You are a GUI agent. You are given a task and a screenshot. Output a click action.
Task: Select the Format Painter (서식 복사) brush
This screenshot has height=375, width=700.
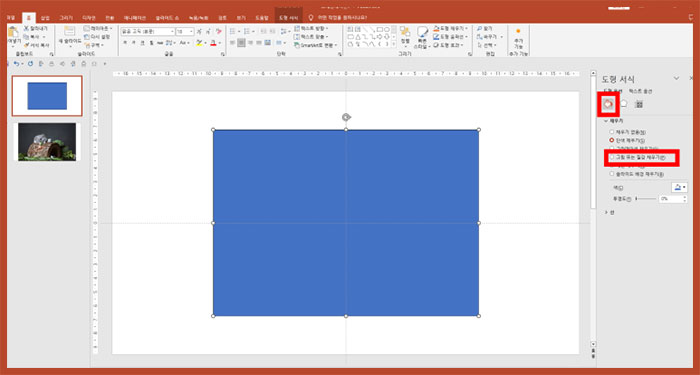coord(26,45)
